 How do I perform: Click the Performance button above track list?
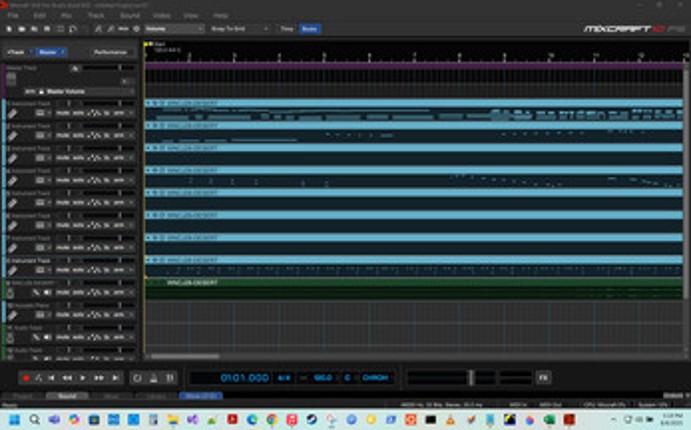coord(110,51)
